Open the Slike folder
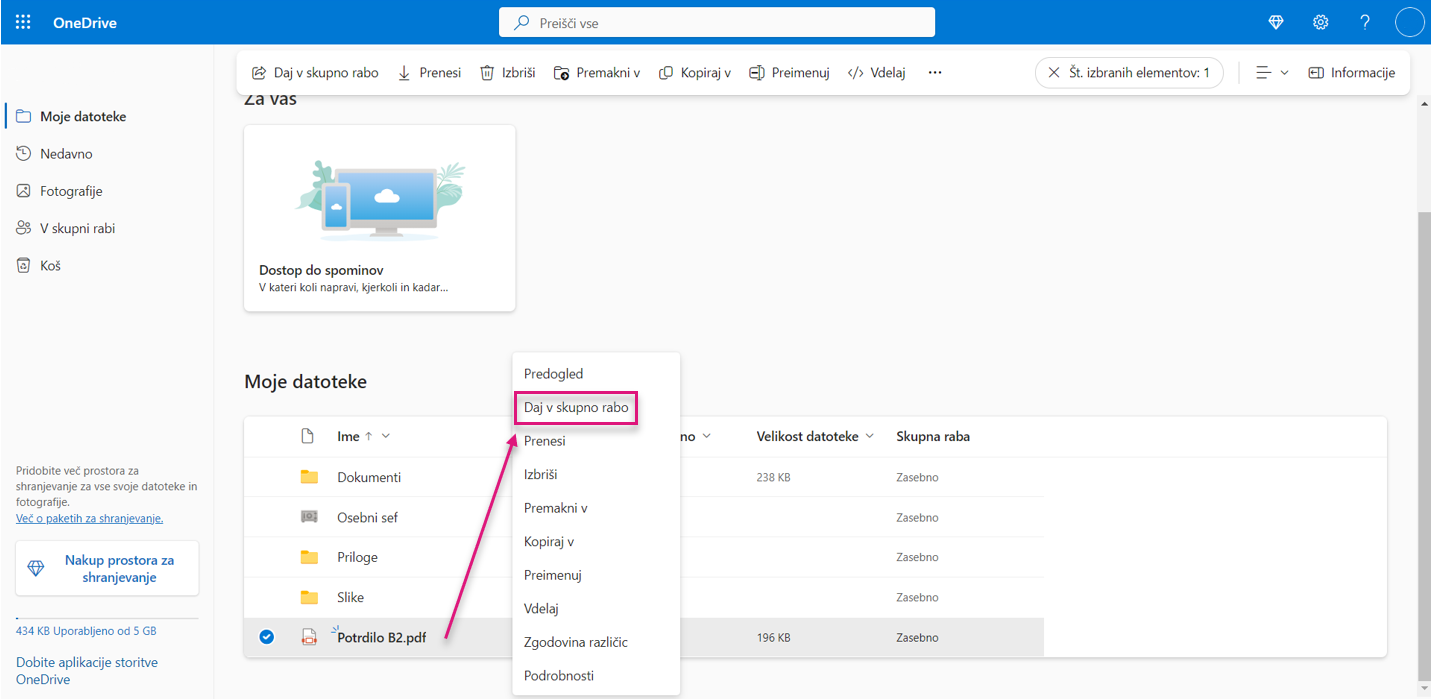 click(350, 597)
